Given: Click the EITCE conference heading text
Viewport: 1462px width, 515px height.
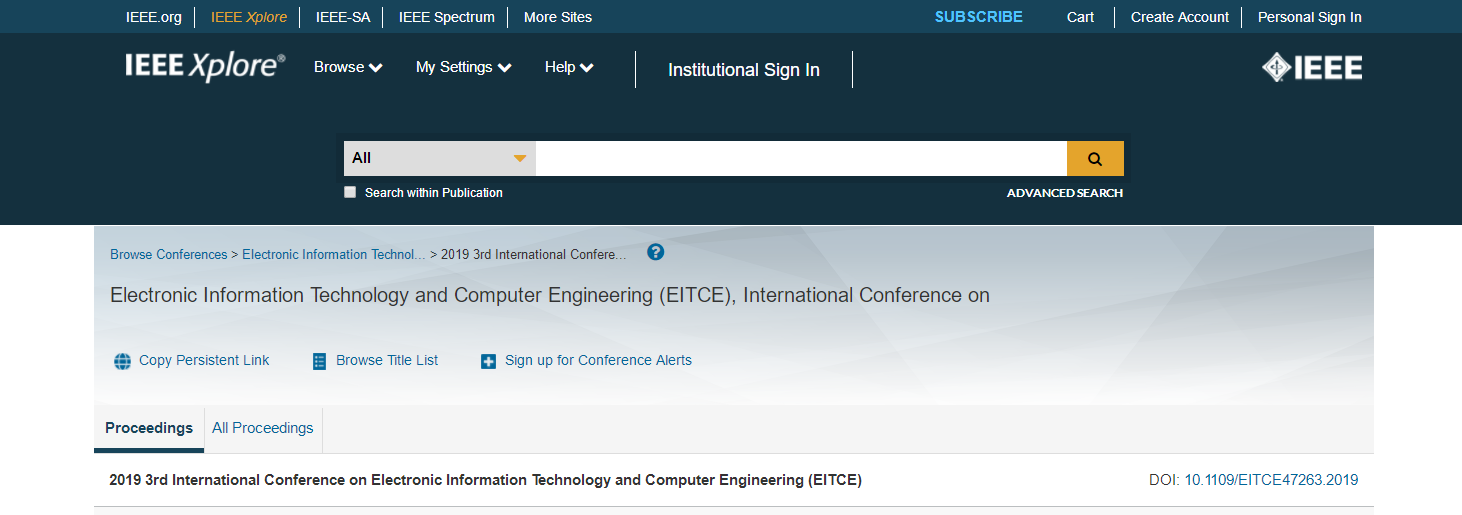Looking at the screenshot, I should 550,295.
